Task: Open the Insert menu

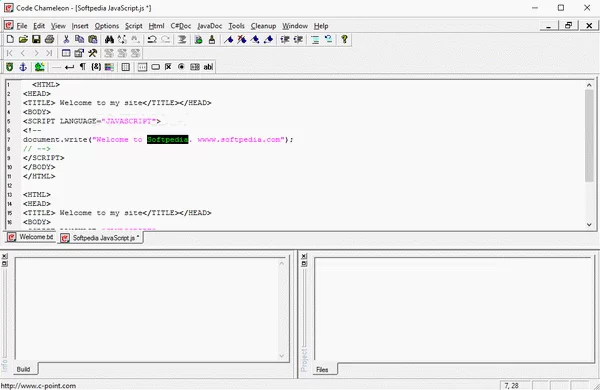Action: click(80, 26)
